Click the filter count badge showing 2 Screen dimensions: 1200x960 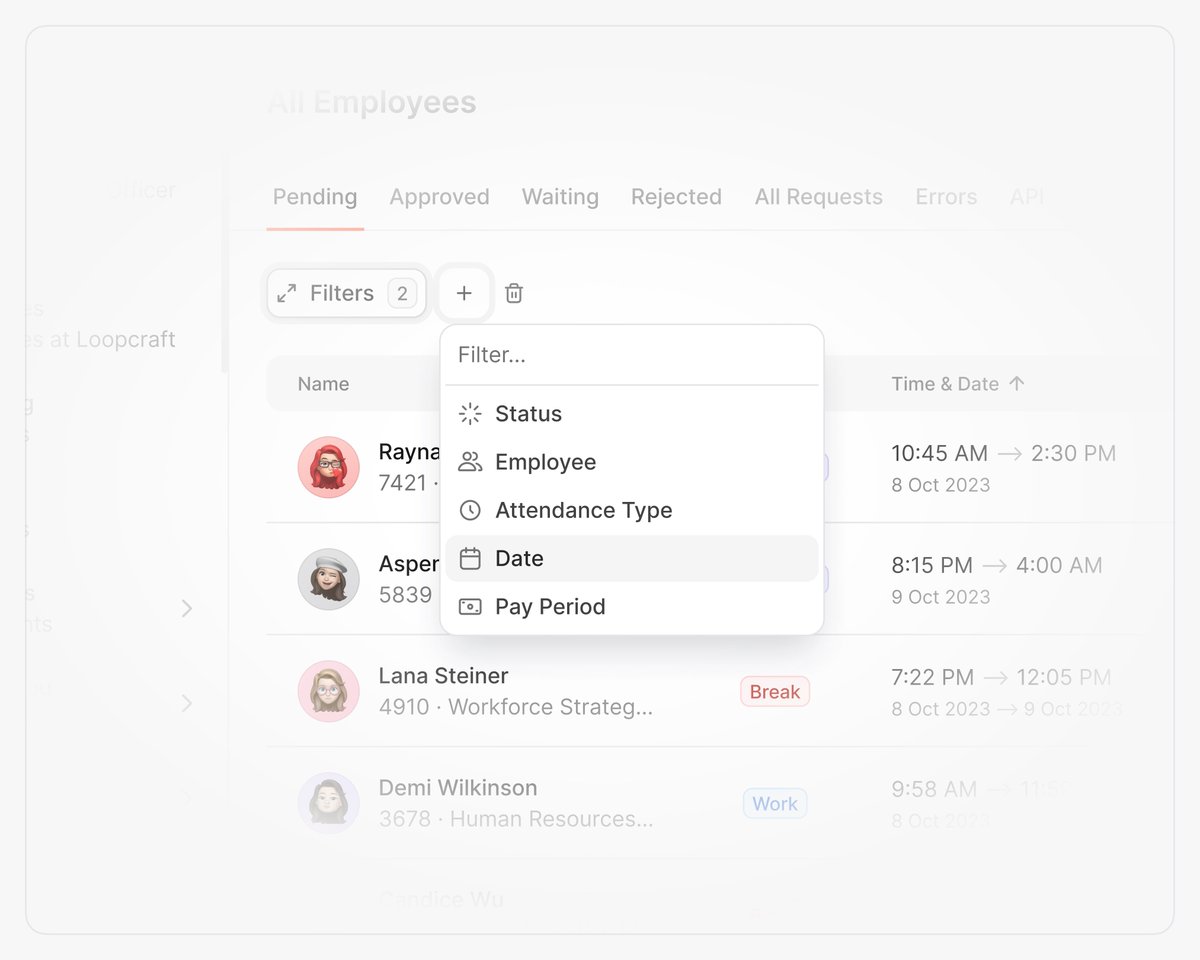click(404, 293)
